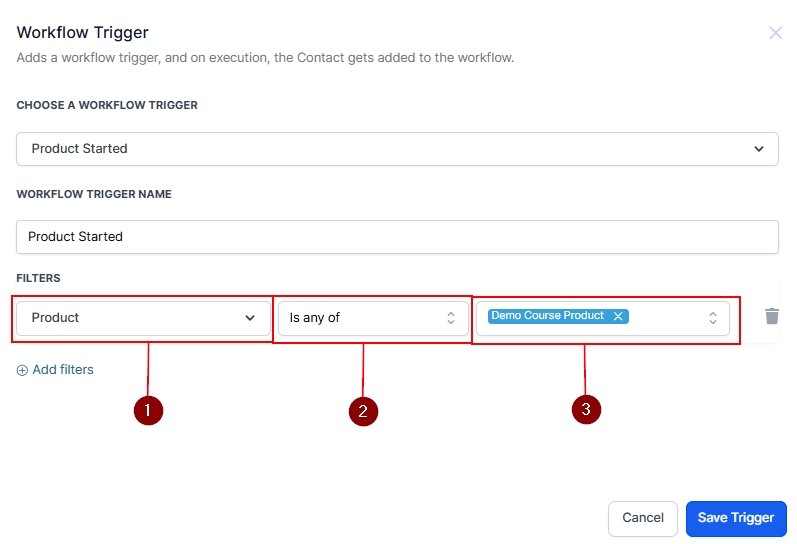This screenshot has width=797, height=544.
Task: Click the chevron arrow in Product filter field
Action: tap(250, 318)
